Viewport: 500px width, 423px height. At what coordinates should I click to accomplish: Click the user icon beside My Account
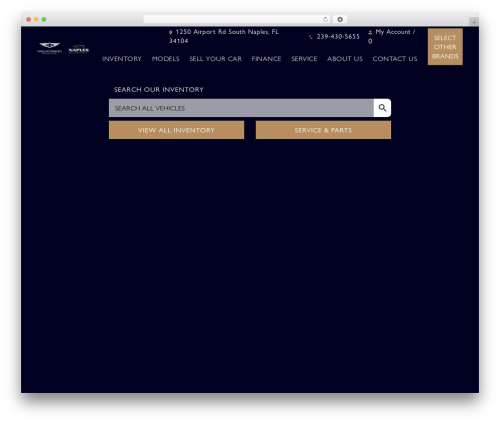coord(370,32)
